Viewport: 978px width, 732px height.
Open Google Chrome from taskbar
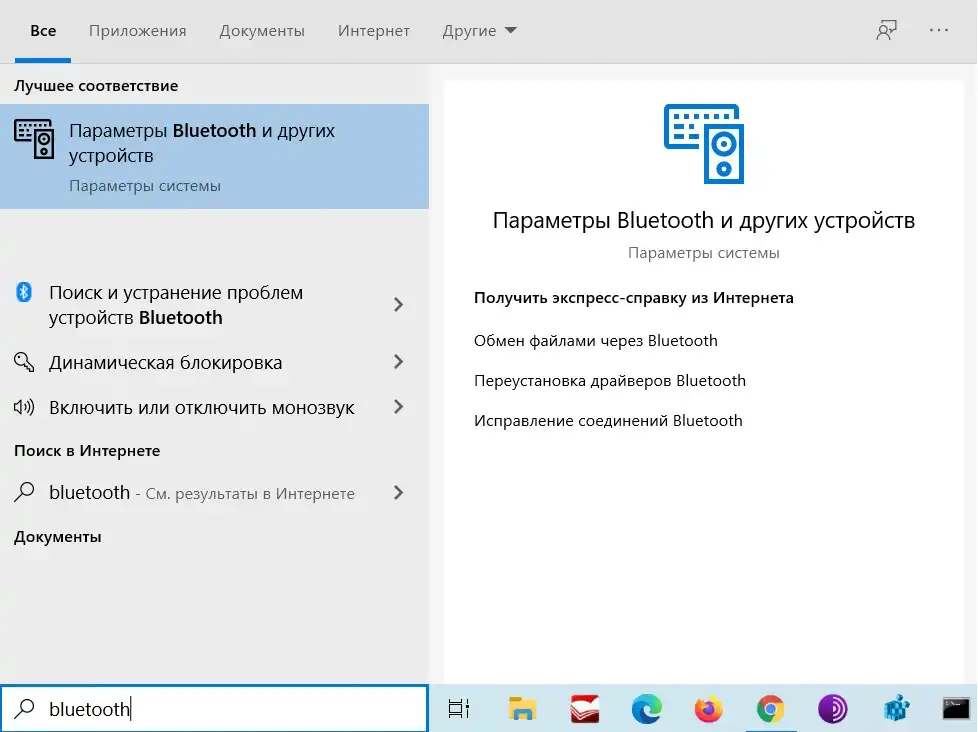point(770,708)
